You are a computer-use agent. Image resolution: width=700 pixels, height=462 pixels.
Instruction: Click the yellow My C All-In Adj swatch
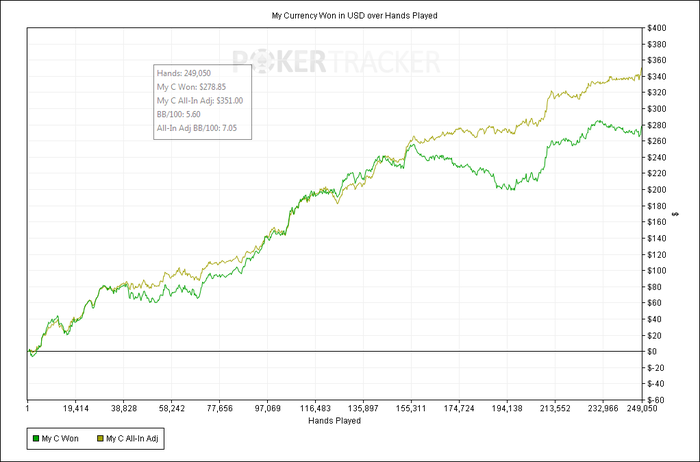click(100, 439)
